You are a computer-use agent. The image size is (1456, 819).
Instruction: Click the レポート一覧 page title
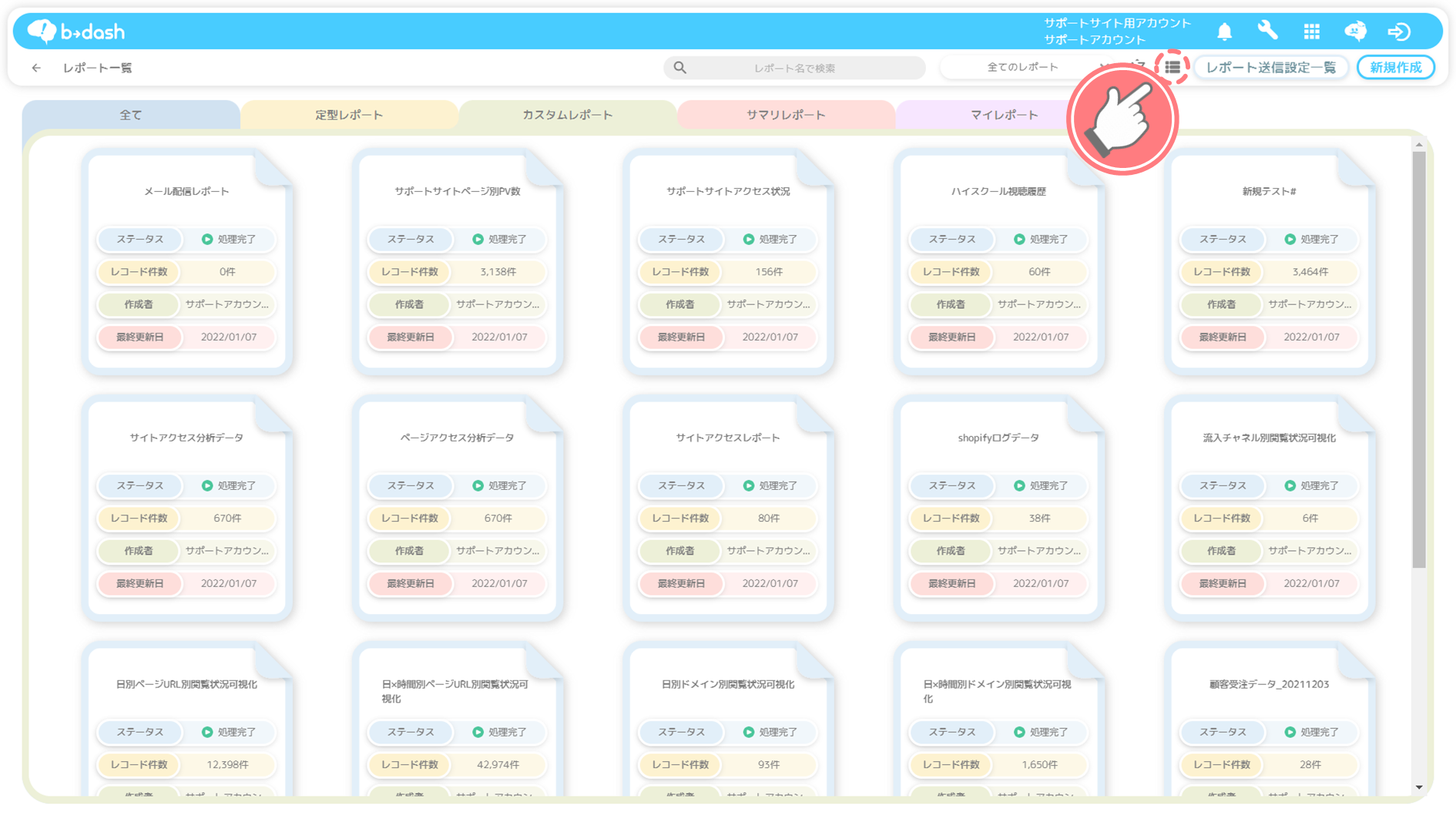click(x=97, y=68)
